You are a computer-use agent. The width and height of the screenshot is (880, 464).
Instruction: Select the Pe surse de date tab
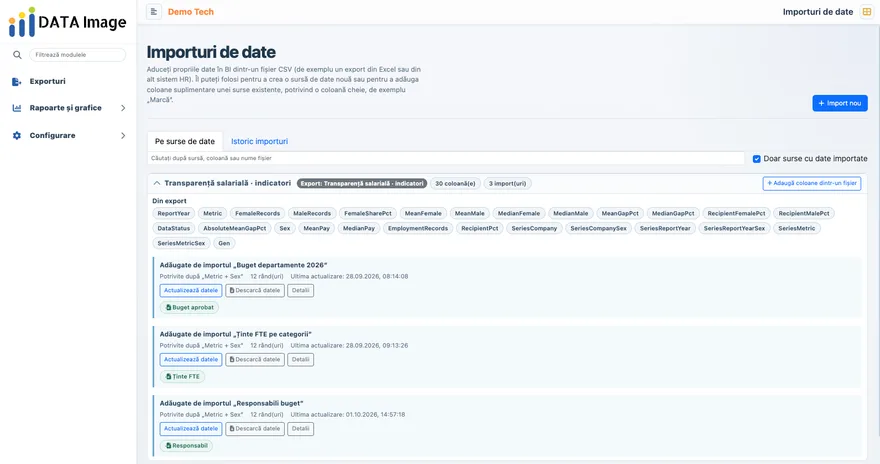pyautogui.click(x=185, y=141)
